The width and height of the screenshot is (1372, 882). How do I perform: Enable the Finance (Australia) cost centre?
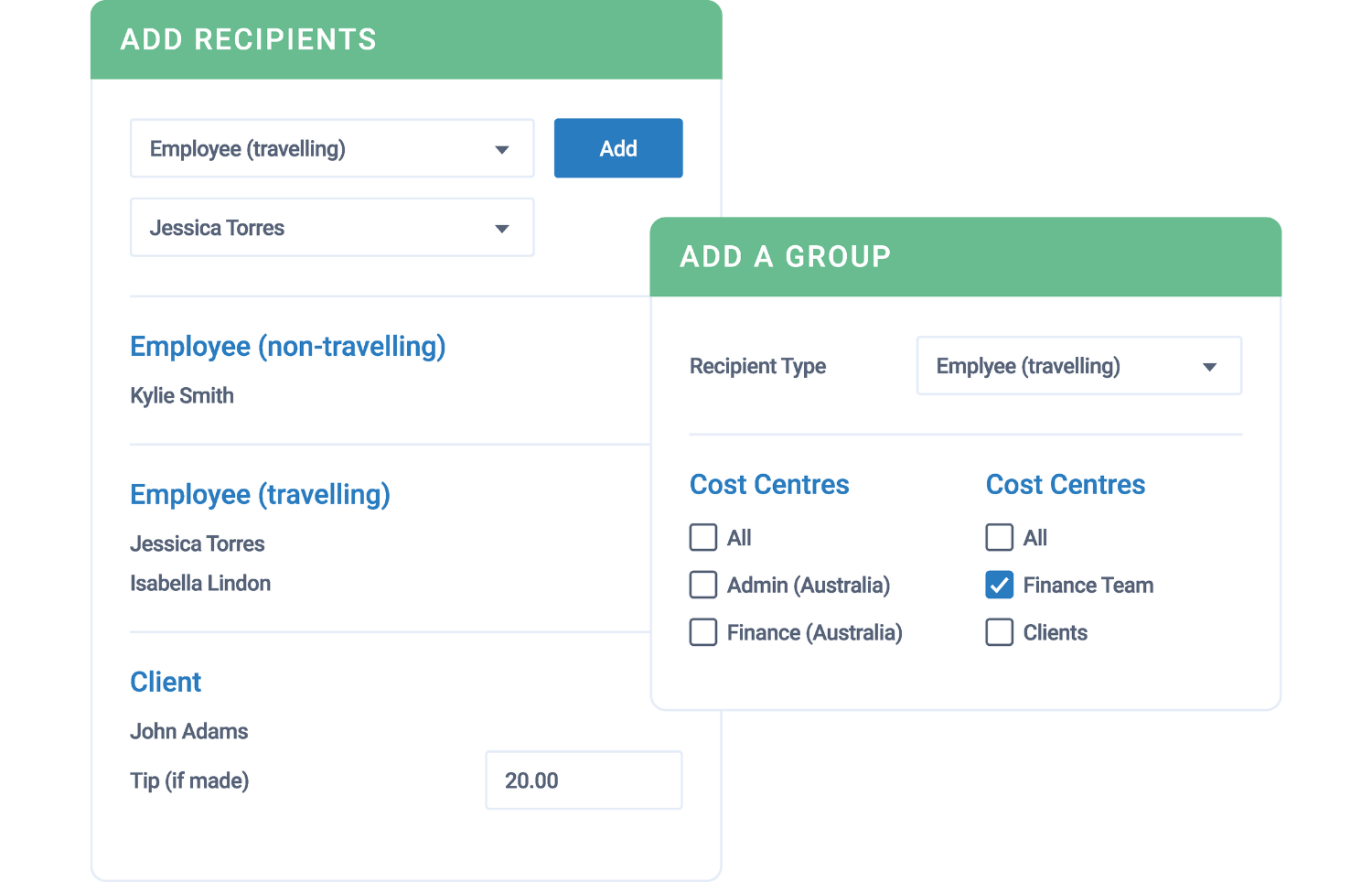pyautogui.click(x=702, y=632)
